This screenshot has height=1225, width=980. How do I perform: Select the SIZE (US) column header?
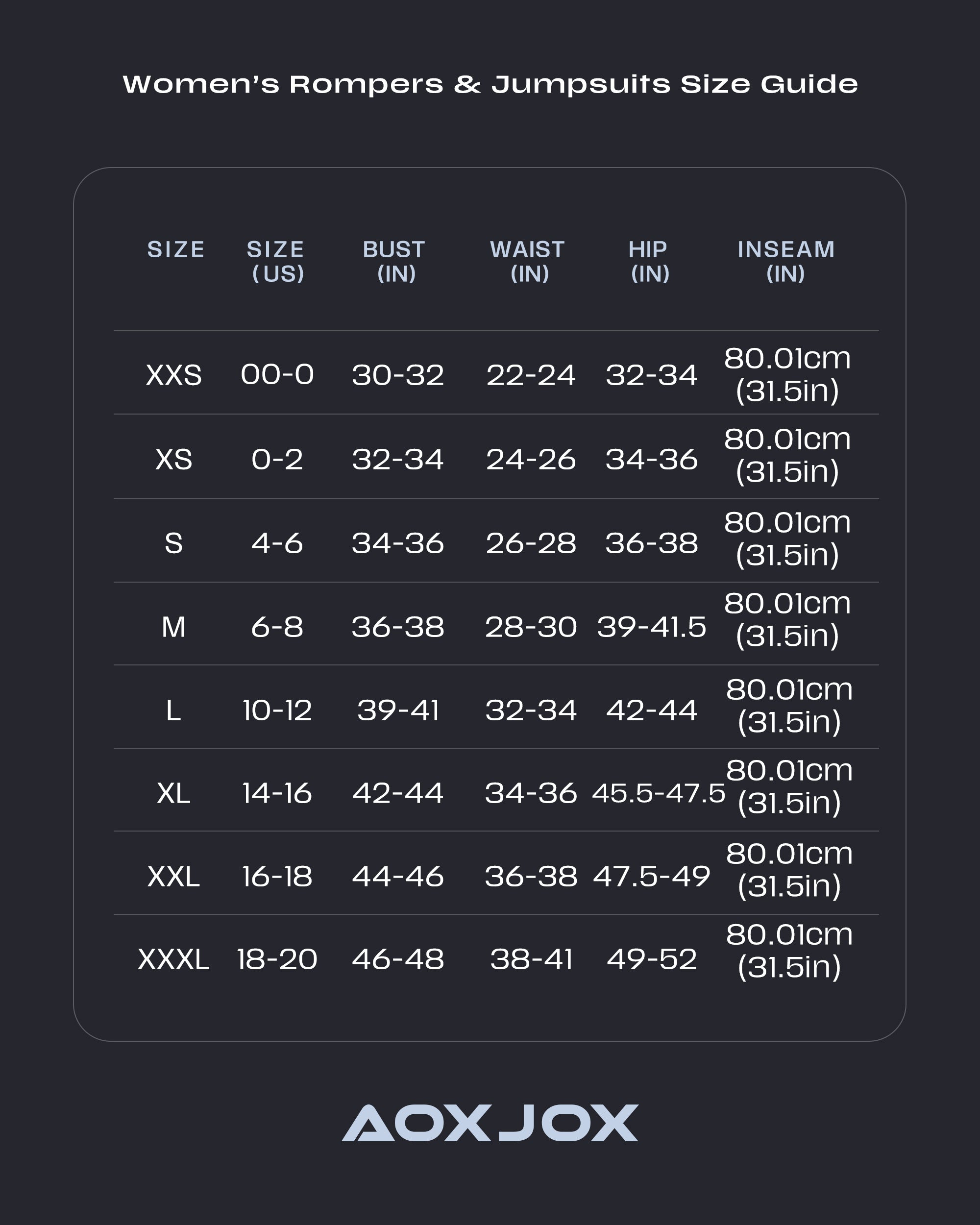pyautogui.click(x=276, y=261)
